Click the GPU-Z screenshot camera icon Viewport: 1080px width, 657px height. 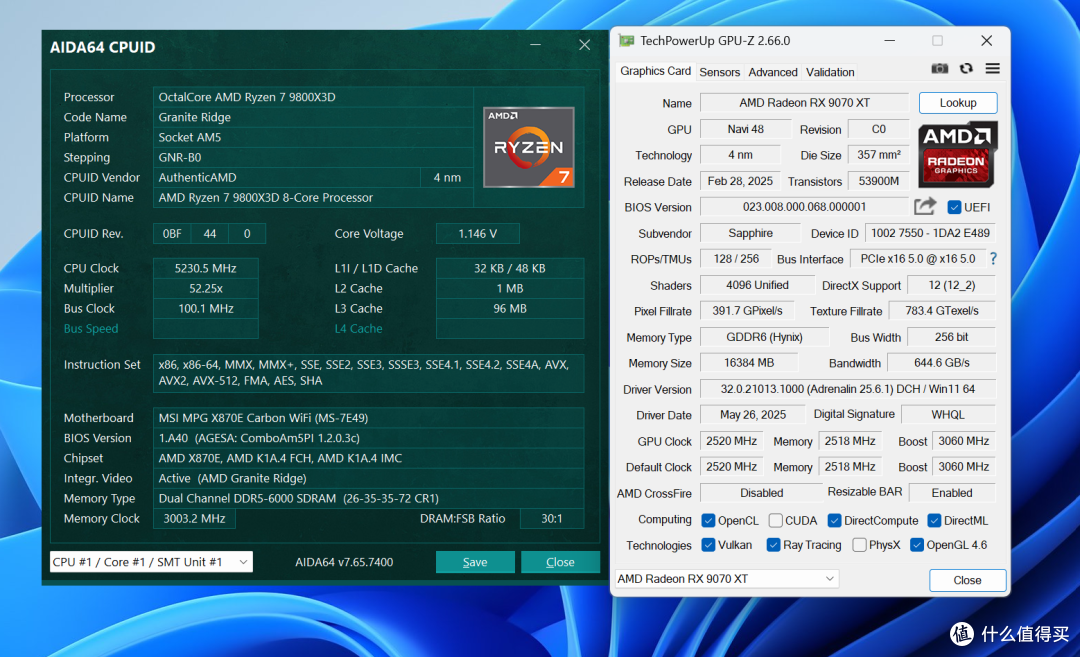[939, 69]
